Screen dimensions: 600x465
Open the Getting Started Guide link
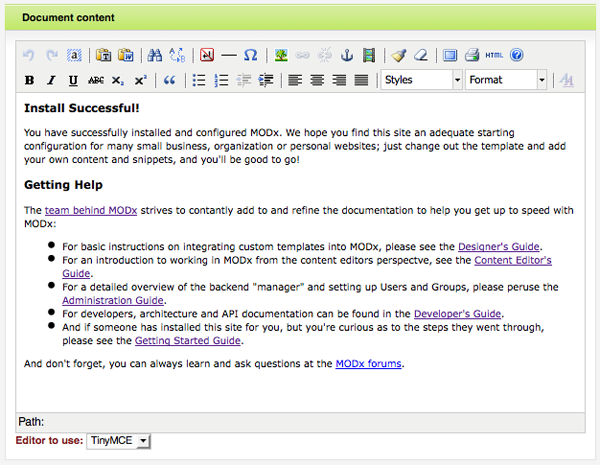(188, 341)
